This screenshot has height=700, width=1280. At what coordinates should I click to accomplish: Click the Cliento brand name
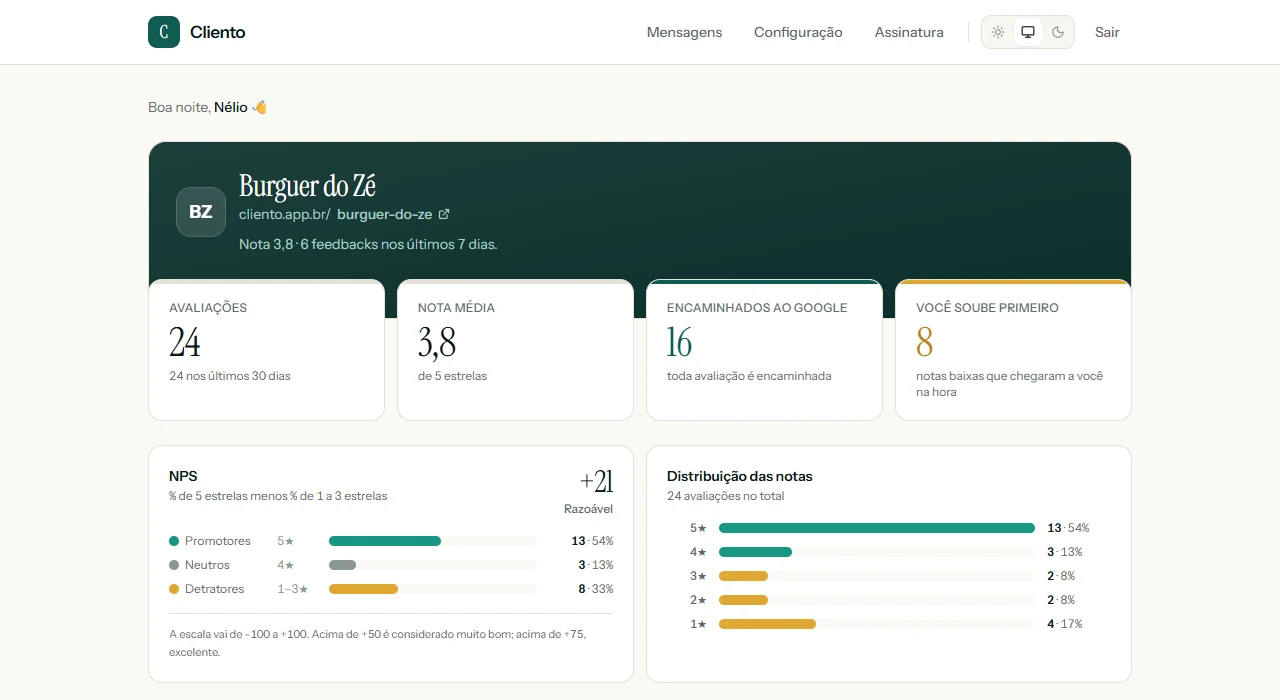[x=218, y=32]
